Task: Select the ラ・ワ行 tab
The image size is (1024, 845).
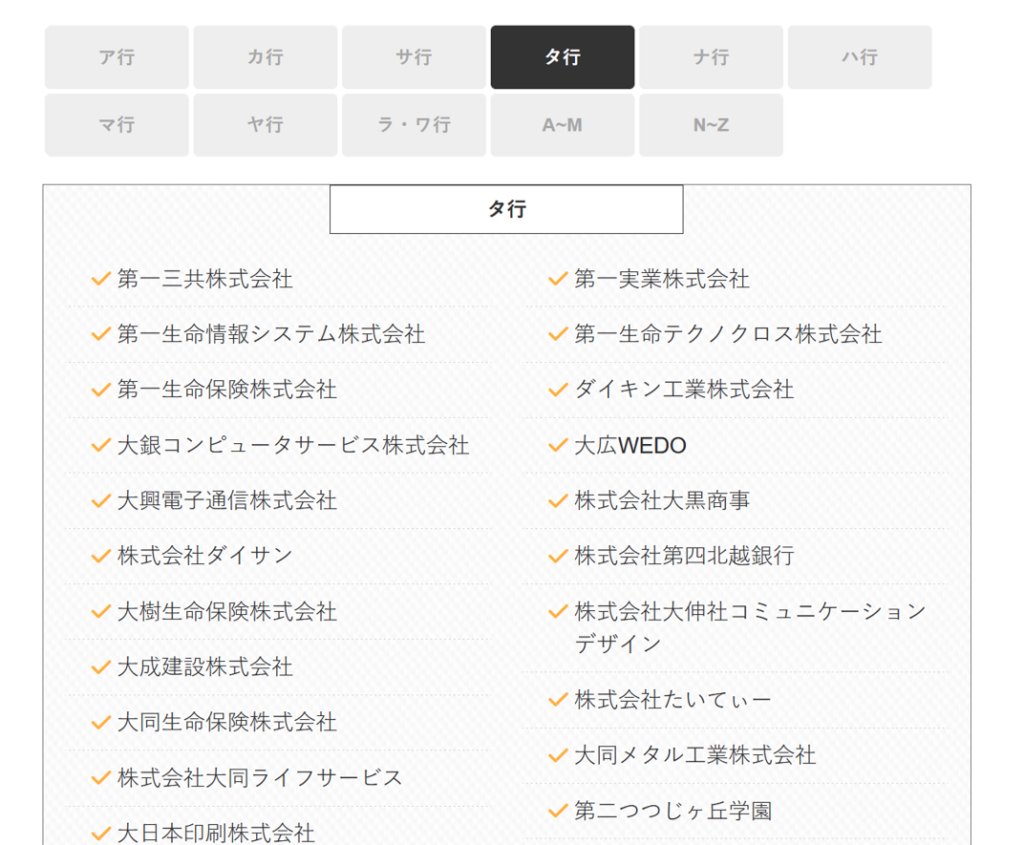Action: tap(413, 125)
